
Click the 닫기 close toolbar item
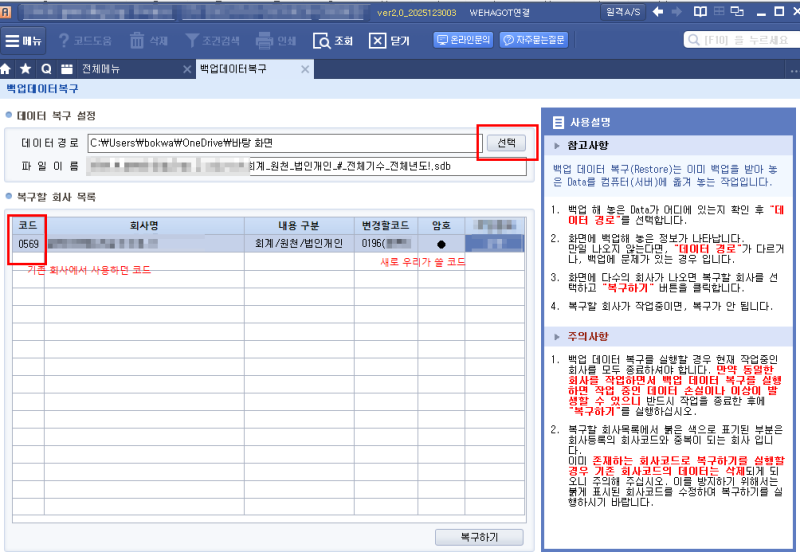[389, 40]
